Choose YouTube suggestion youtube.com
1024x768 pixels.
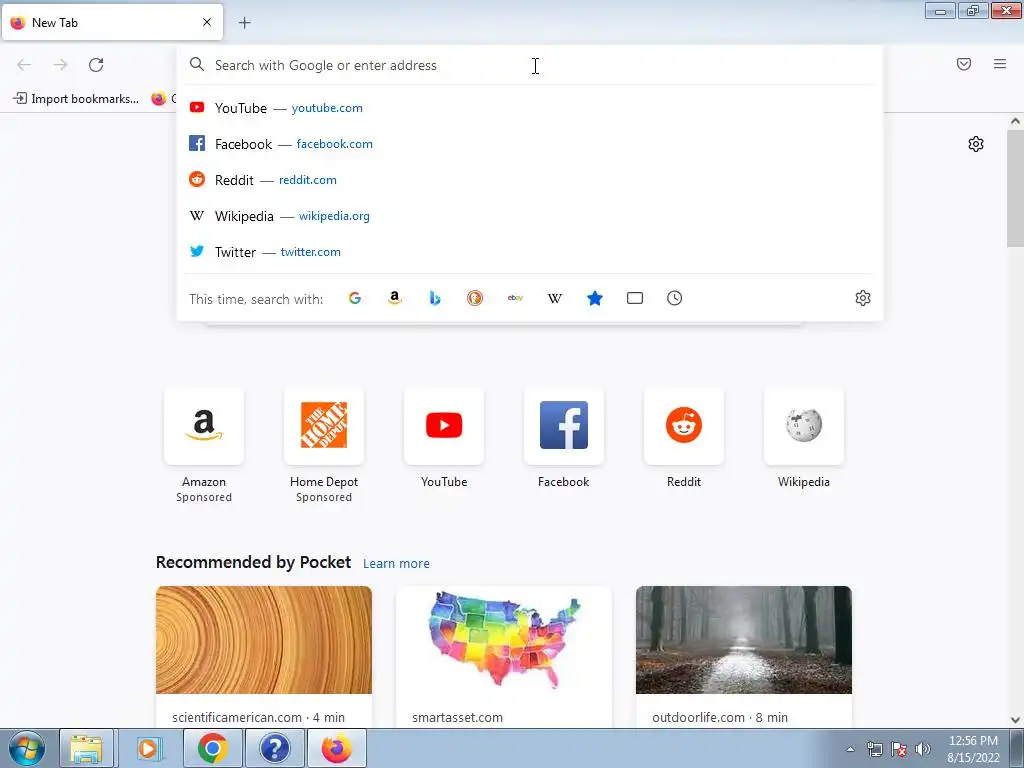(x=530, y=108)
